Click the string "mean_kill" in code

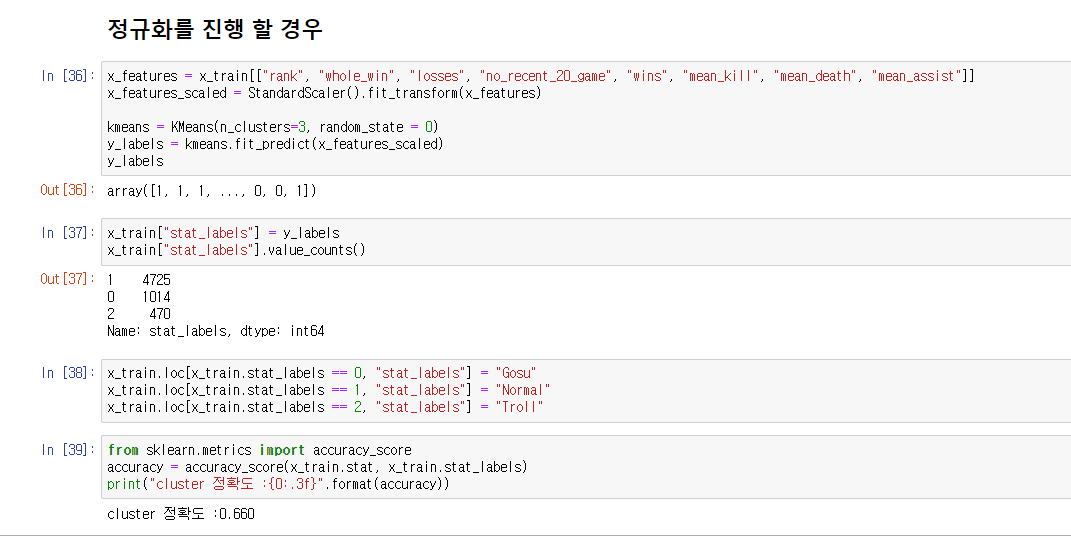pos(721,76)
